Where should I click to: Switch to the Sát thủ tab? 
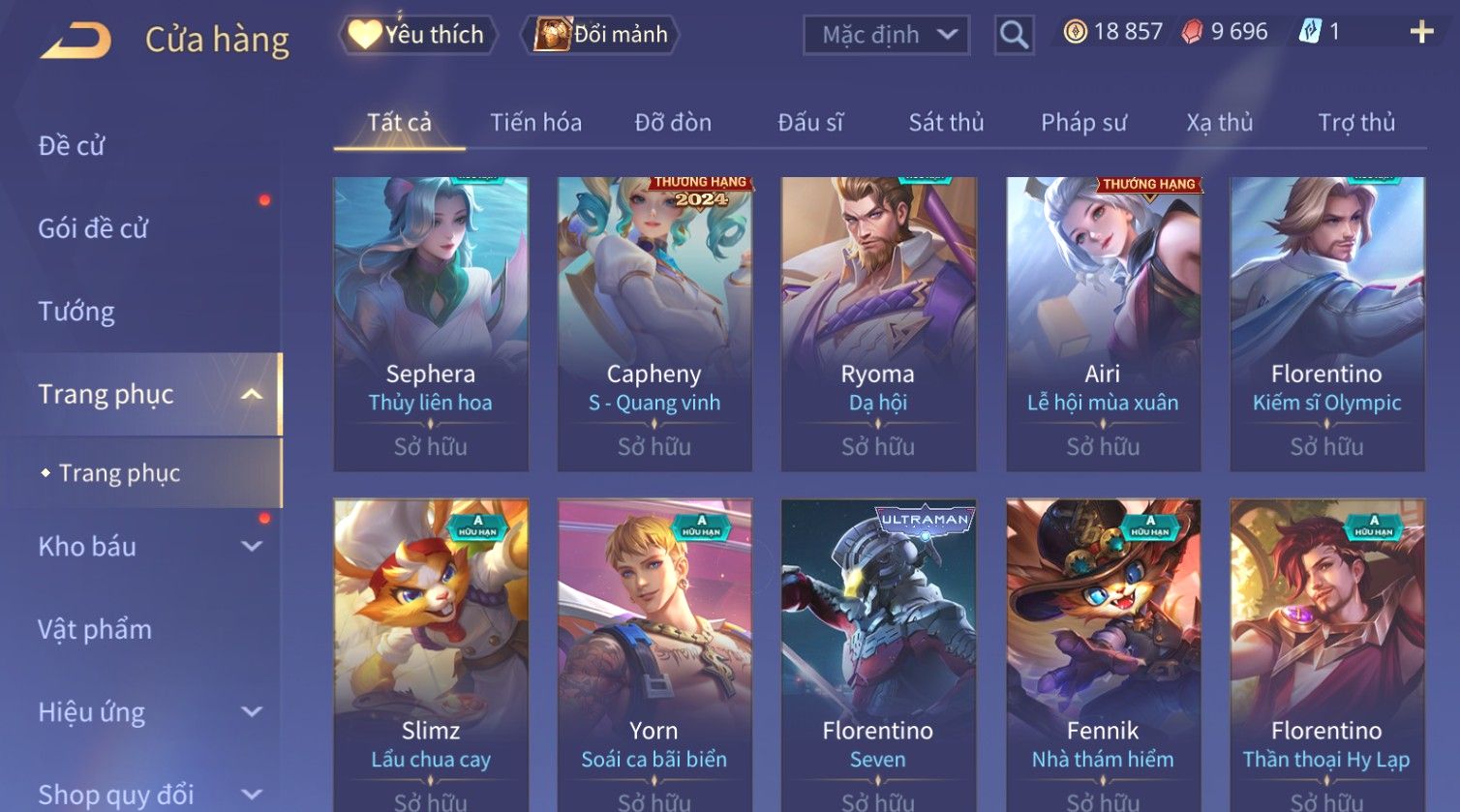[x=946, y=123]
